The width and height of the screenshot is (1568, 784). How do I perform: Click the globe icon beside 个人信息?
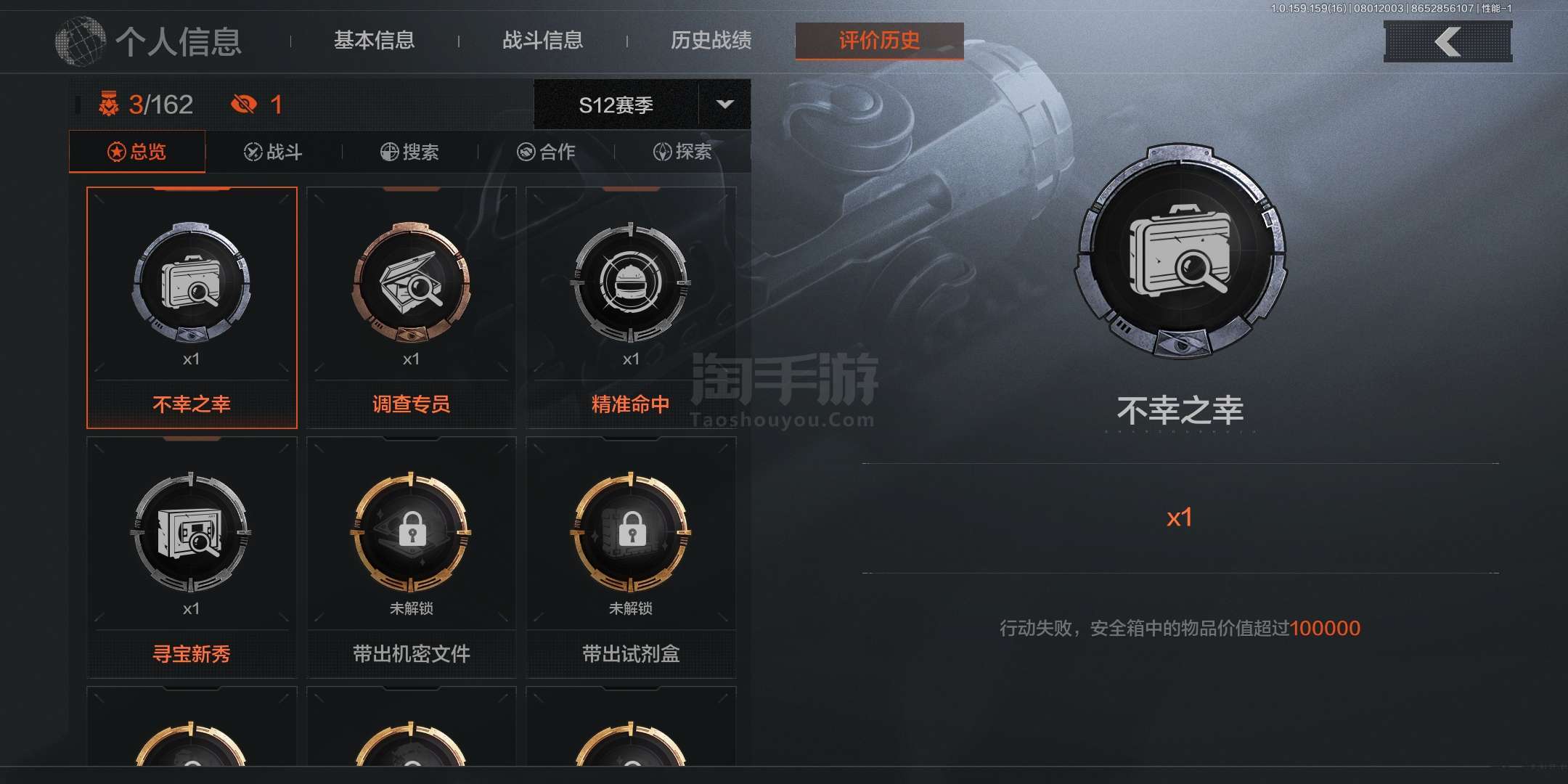pos(80,41)
